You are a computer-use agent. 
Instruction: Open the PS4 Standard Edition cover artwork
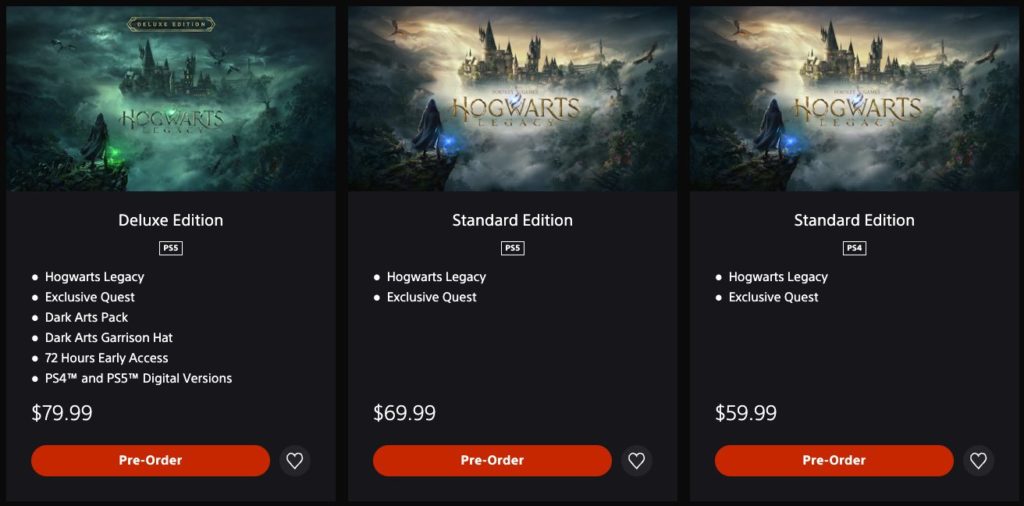pyautogui.click(x=854, y=99)
